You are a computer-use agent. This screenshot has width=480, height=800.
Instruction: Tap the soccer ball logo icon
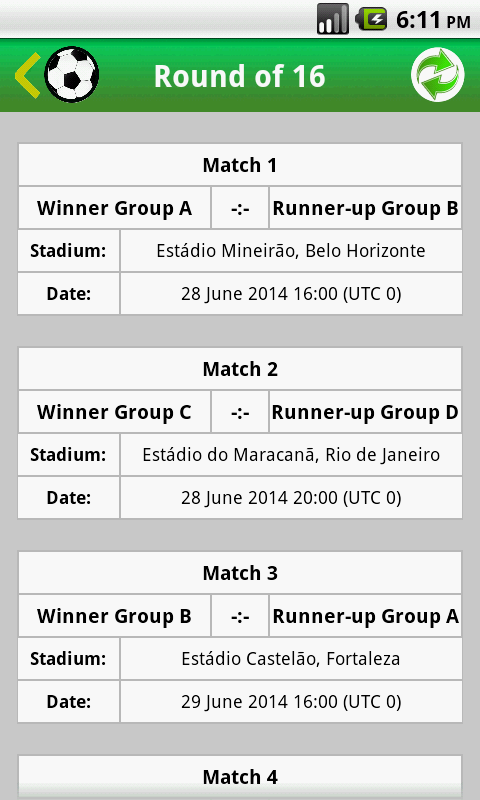(x=71, y=74)
